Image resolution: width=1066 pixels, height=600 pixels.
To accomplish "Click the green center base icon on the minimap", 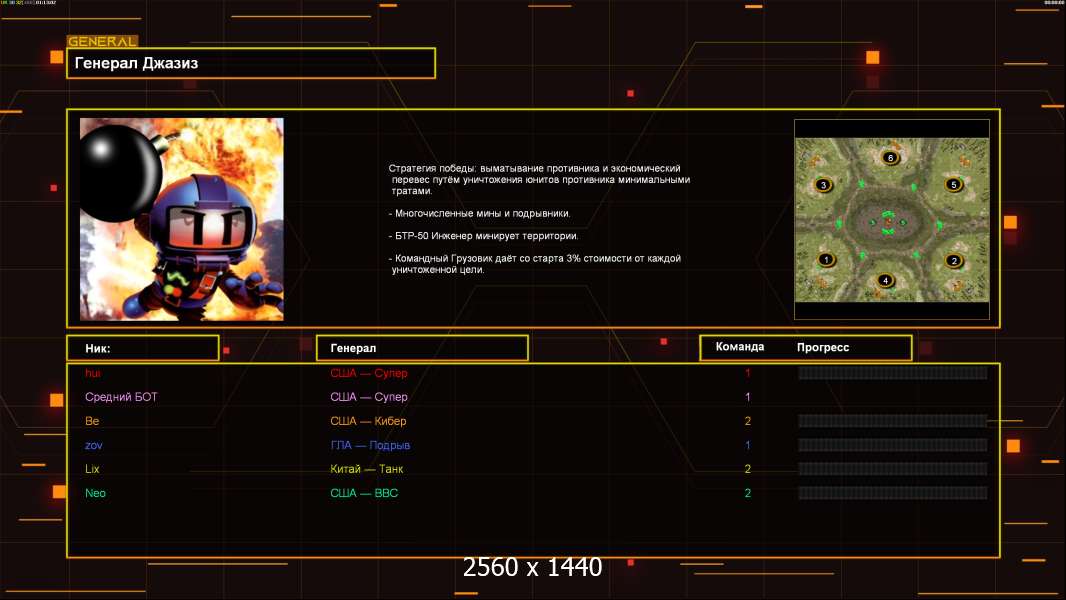I will pyautogui.click(x=888, y=221).
